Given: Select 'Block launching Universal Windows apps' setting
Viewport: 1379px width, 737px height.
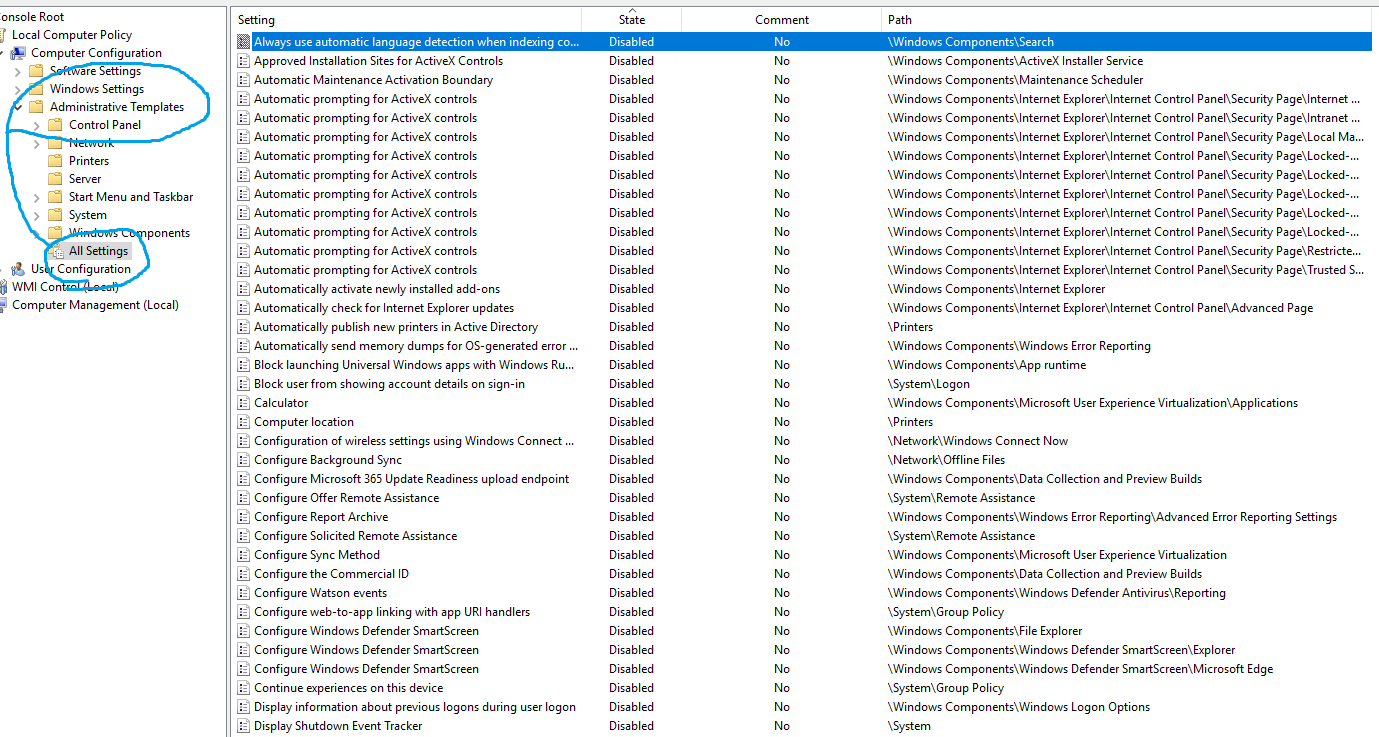Looking at the screenshot, I should click(x=415, y=365).
